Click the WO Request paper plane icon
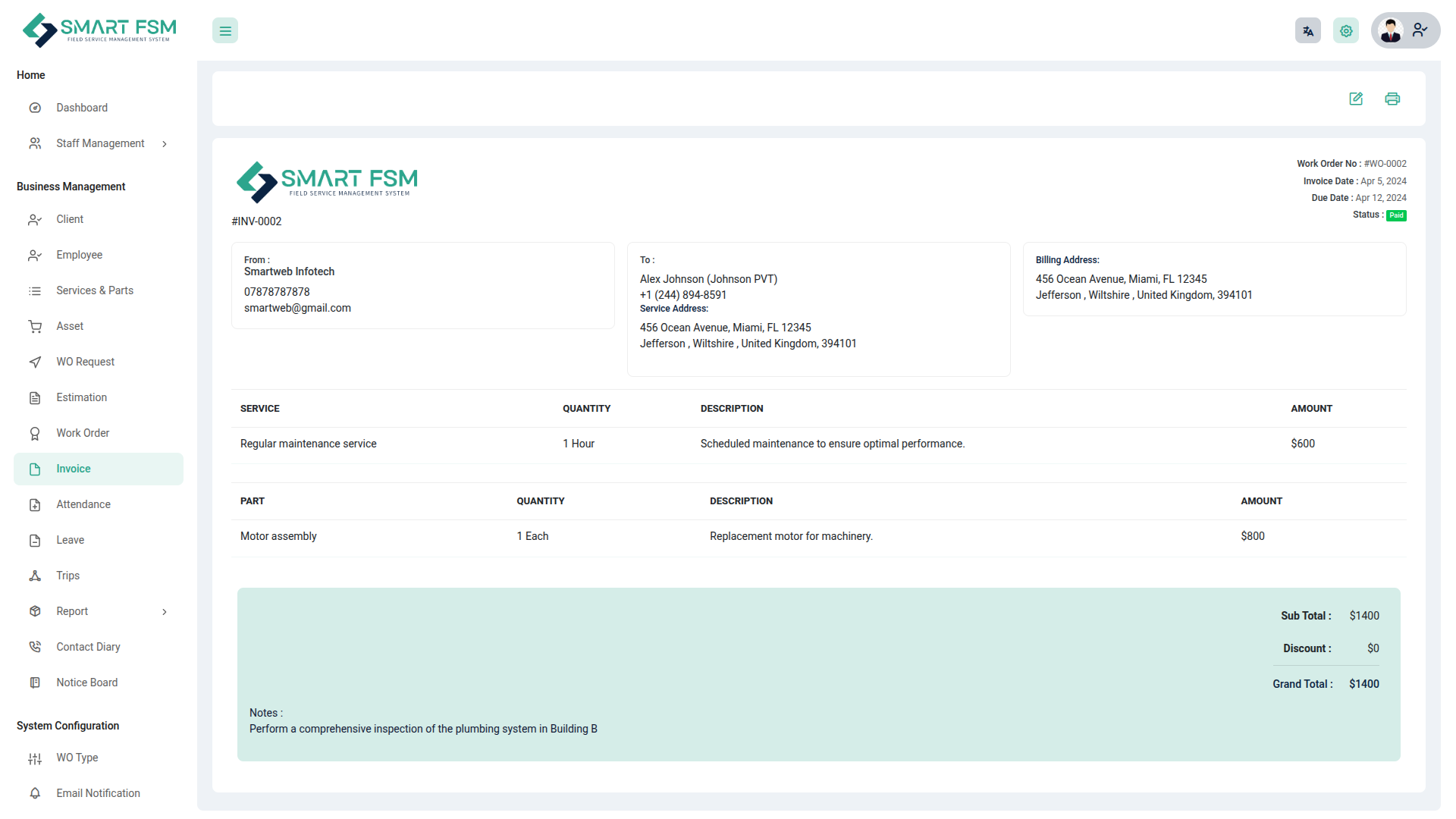1456x819 pixels. (x=35, y=362)
